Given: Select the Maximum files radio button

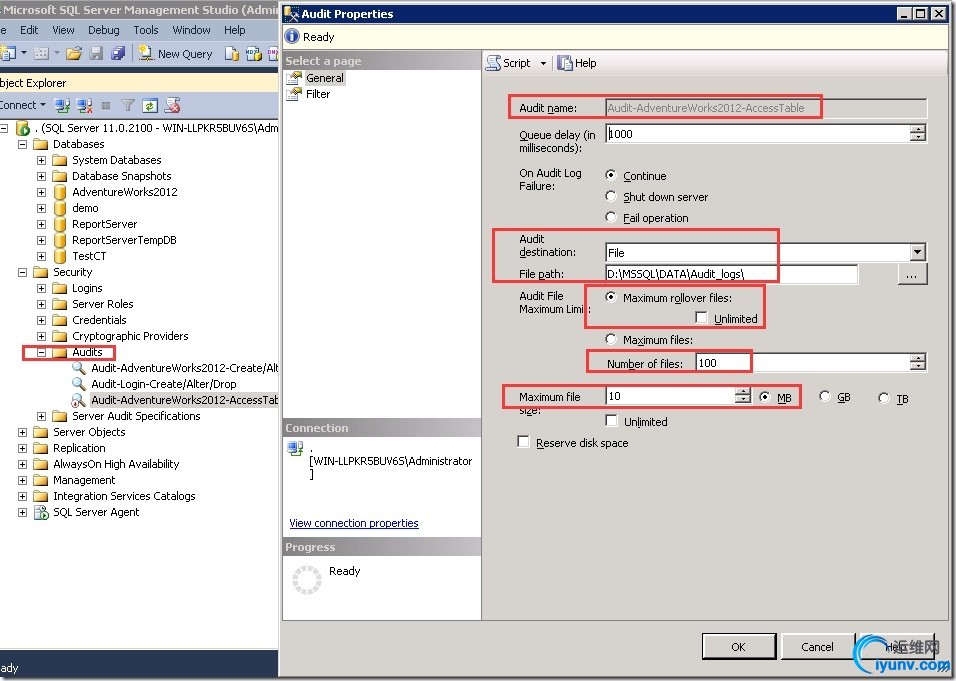Looking at the screenshot, I should point(611,339).
